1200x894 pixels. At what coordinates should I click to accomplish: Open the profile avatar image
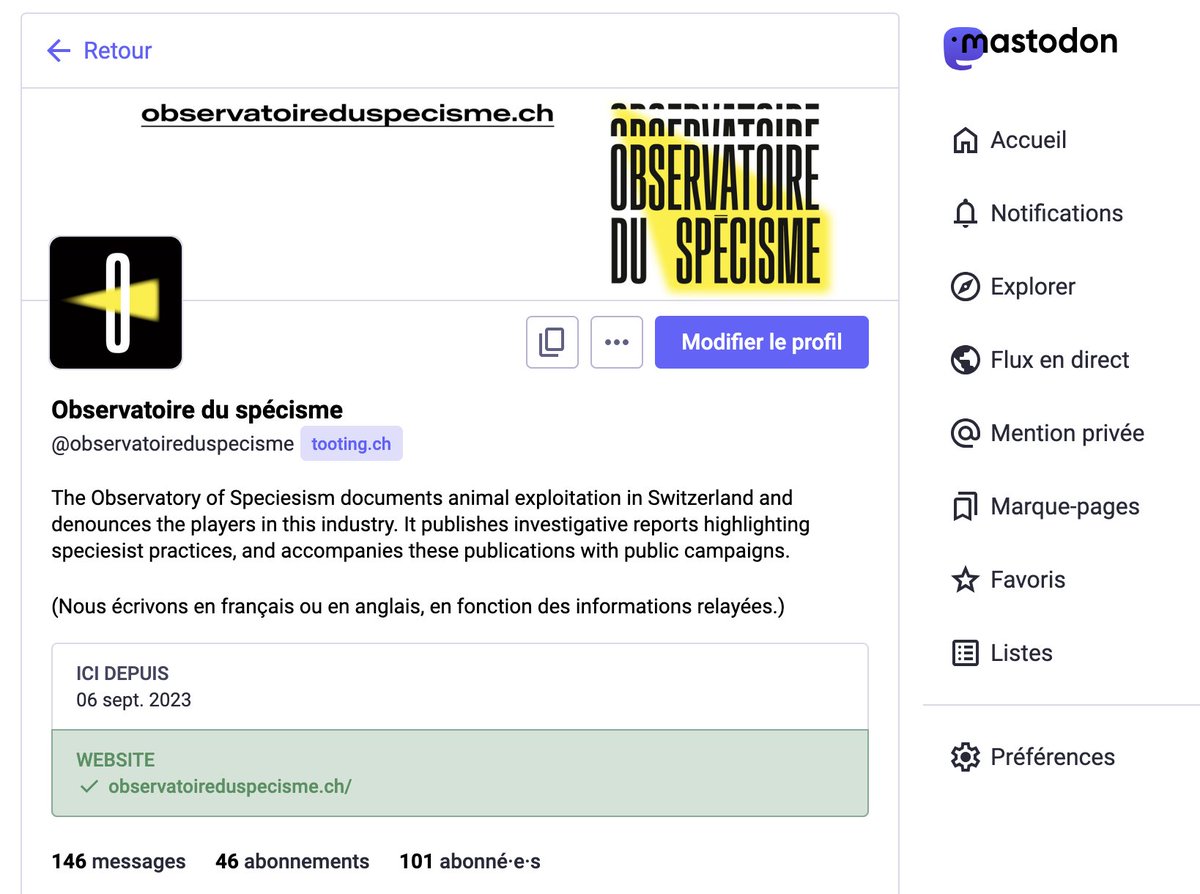(116, 303)
